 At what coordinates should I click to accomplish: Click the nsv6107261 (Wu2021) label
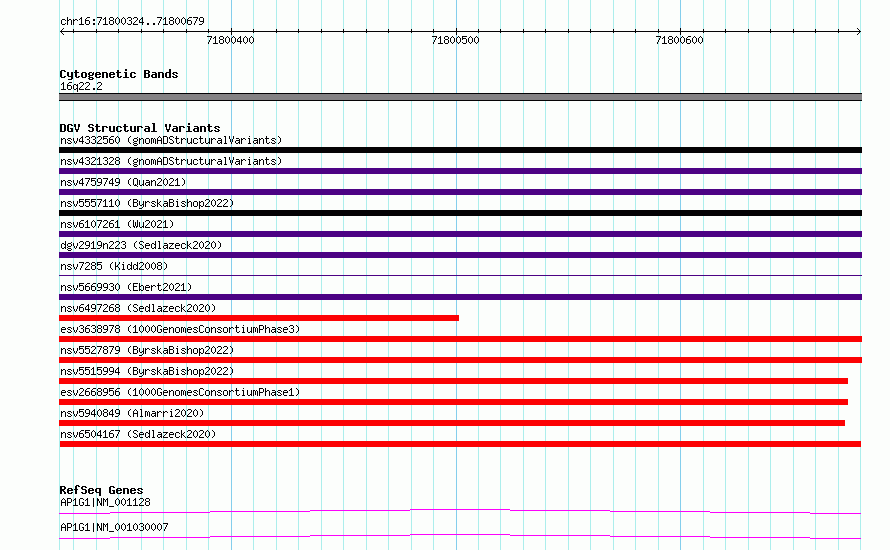click(x=117, y=224)
